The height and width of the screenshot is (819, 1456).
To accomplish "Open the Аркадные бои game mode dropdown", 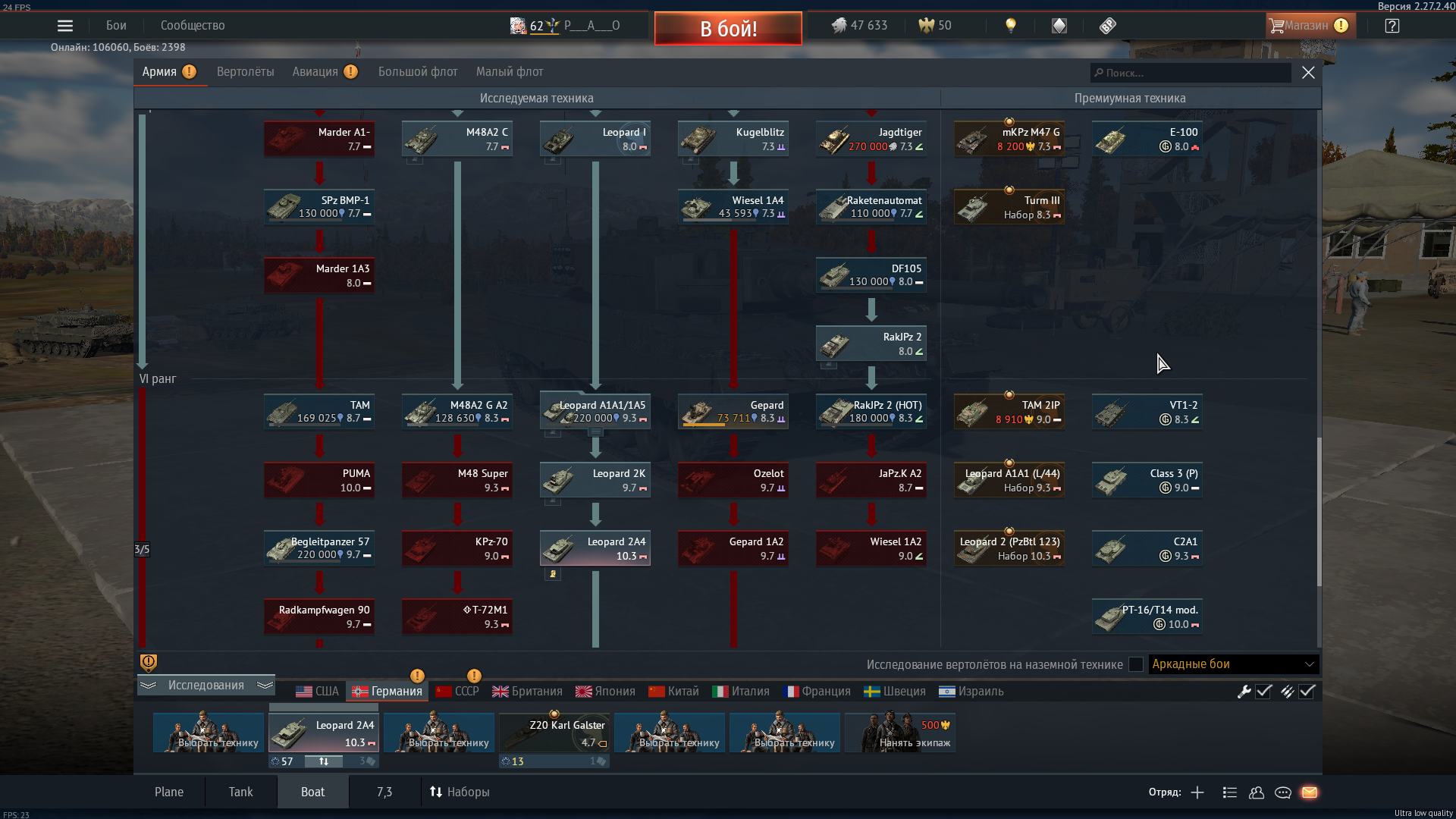I will click(x=1234, y=664).
